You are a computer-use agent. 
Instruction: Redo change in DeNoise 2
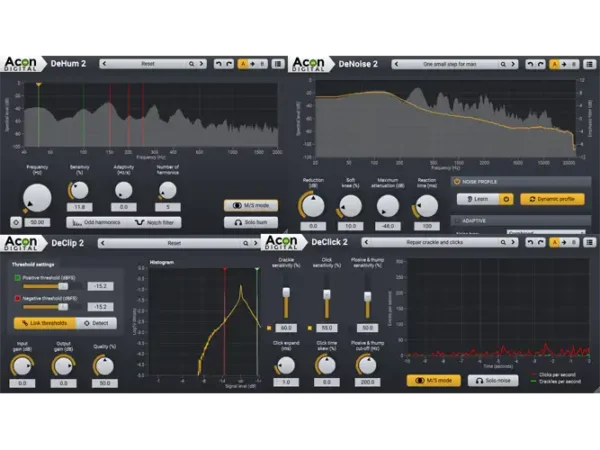click(540, 64)
